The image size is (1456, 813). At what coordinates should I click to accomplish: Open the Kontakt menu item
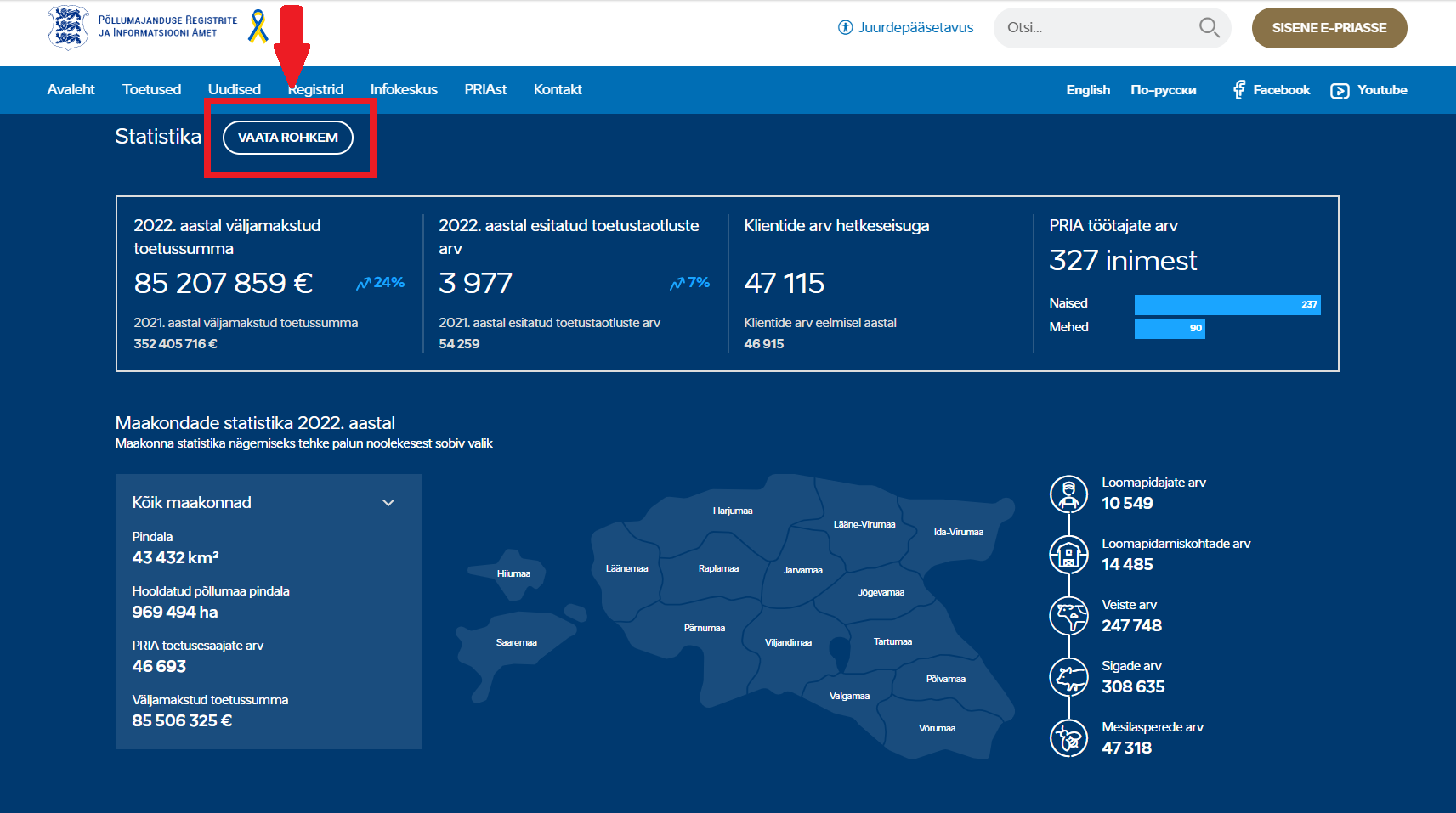click(x=558, y=90)
